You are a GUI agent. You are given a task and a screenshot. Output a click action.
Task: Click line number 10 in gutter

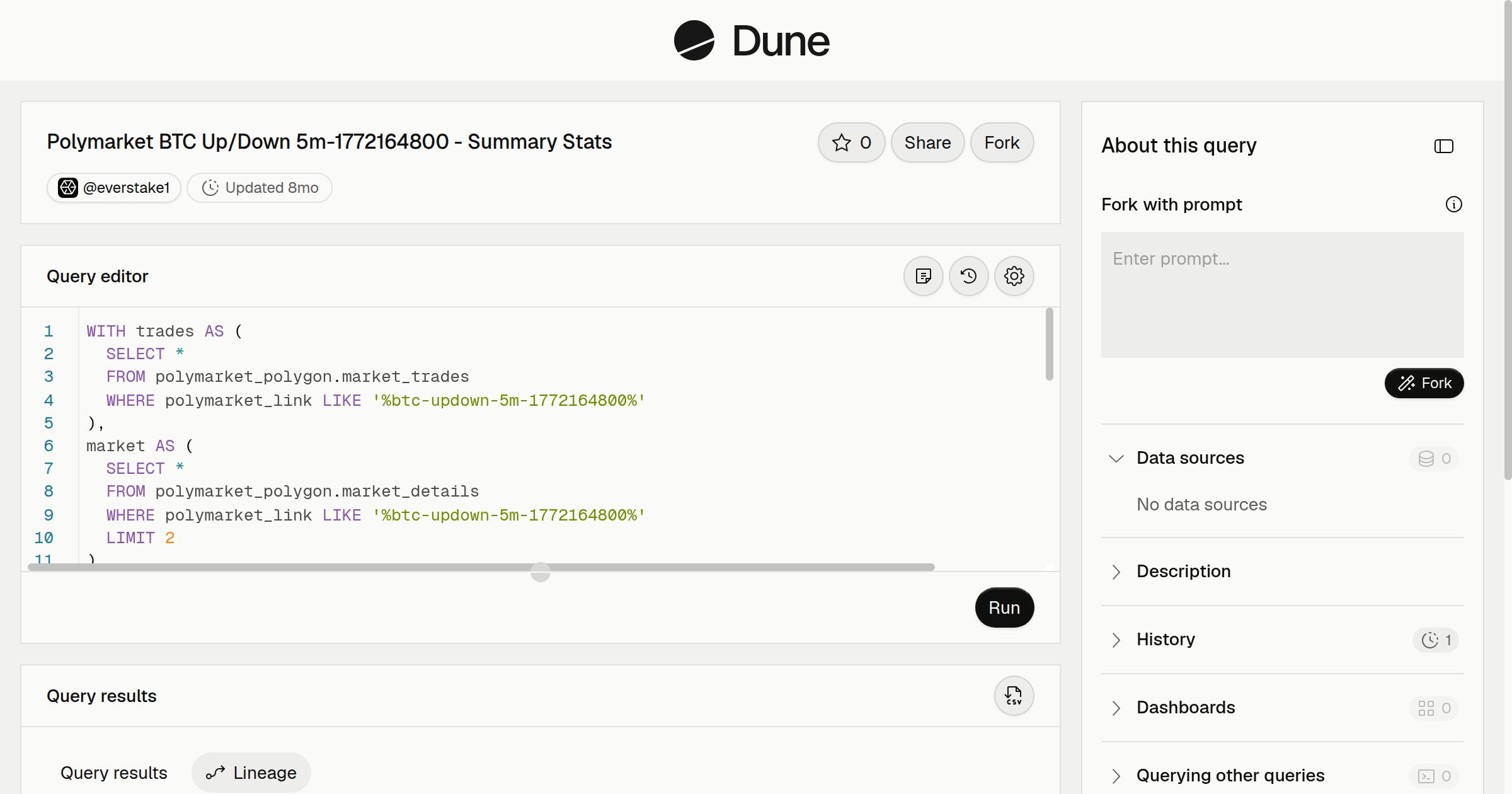pyautogui.click(x=43, y=538)
